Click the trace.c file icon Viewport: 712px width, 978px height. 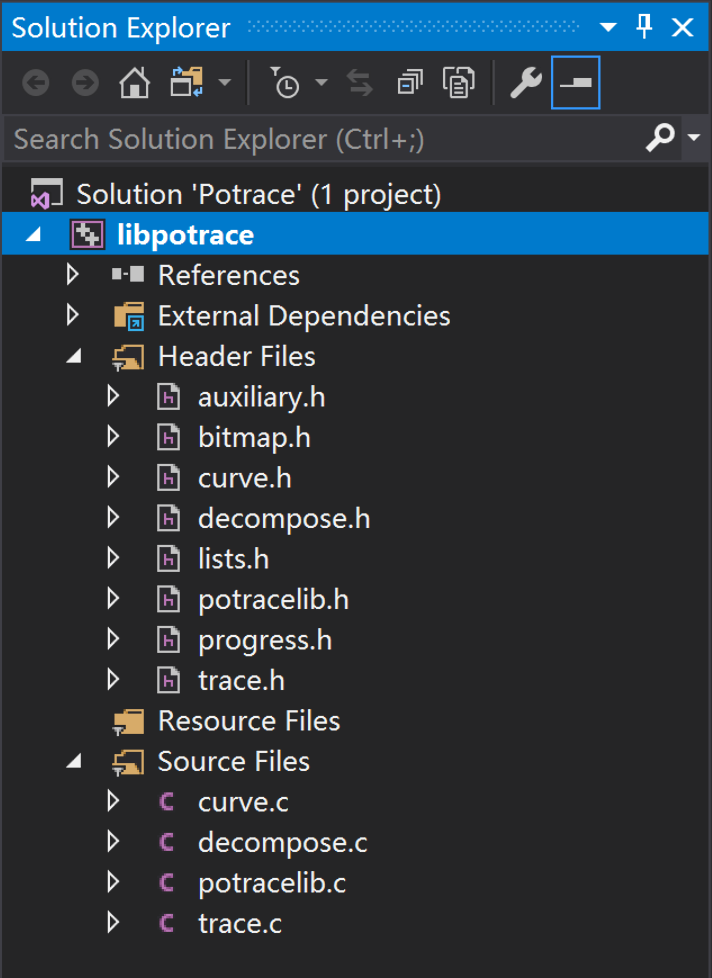167,923
